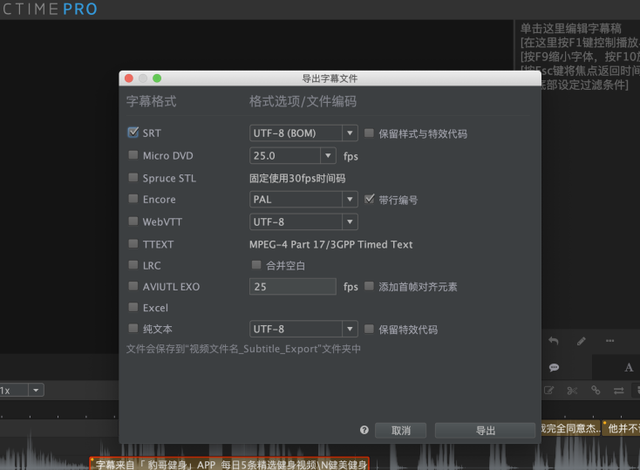Tick the LRC format checkbox
This screenshot has width=640, height=470.
(x=133, y=265)
